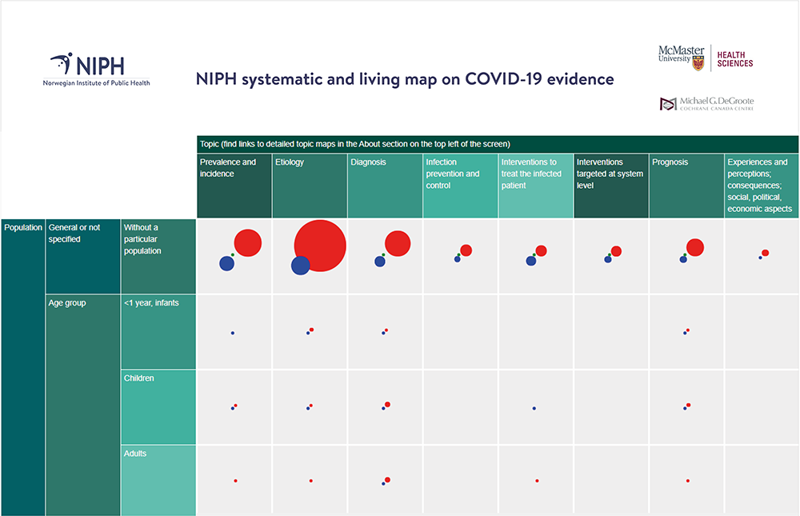Open the Infection prevention and control column header

click(460, 185)
